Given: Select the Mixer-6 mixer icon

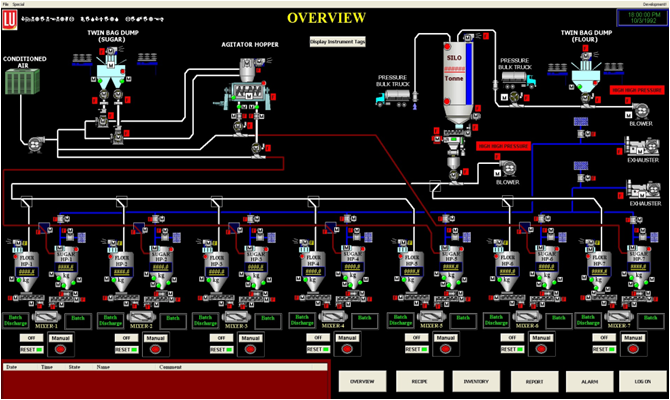Looking at the screenshot, I should click(523, 316).
